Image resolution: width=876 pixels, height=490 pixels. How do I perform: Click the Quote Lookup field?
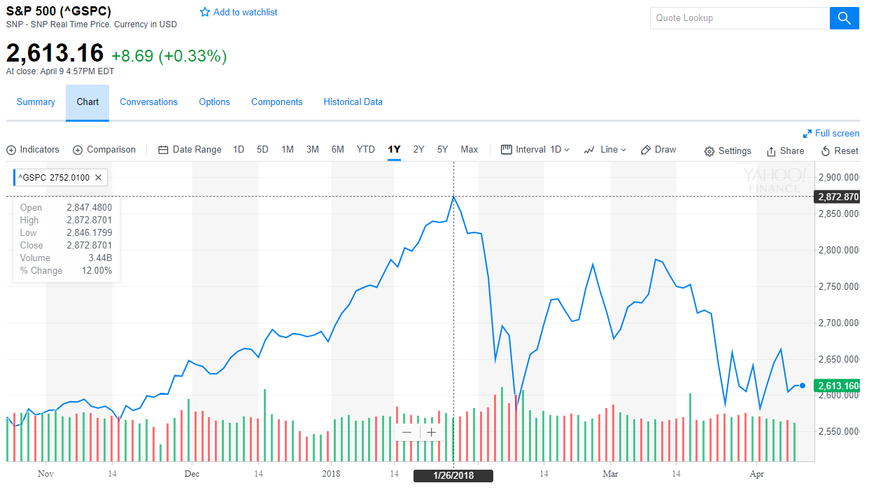click(x=739, y=18)
